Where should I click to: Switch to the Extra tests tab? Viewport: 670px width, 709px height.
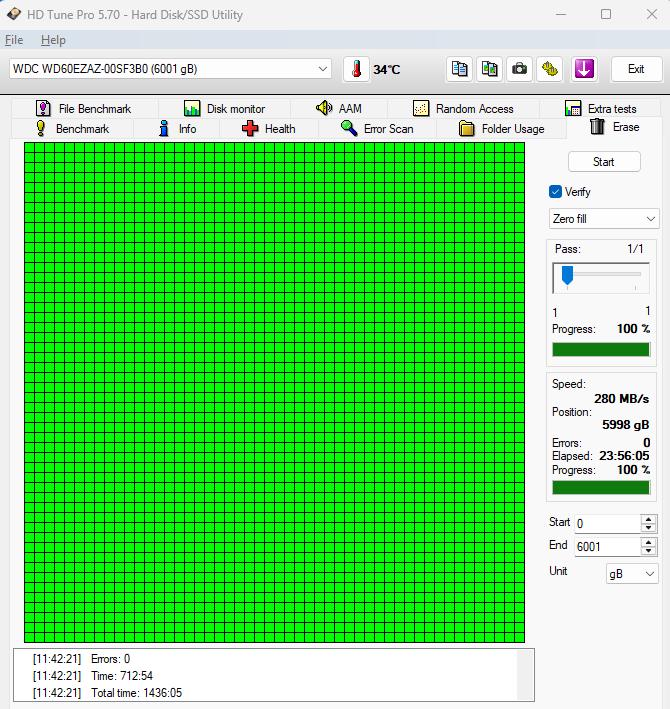(x=600, y=109)
